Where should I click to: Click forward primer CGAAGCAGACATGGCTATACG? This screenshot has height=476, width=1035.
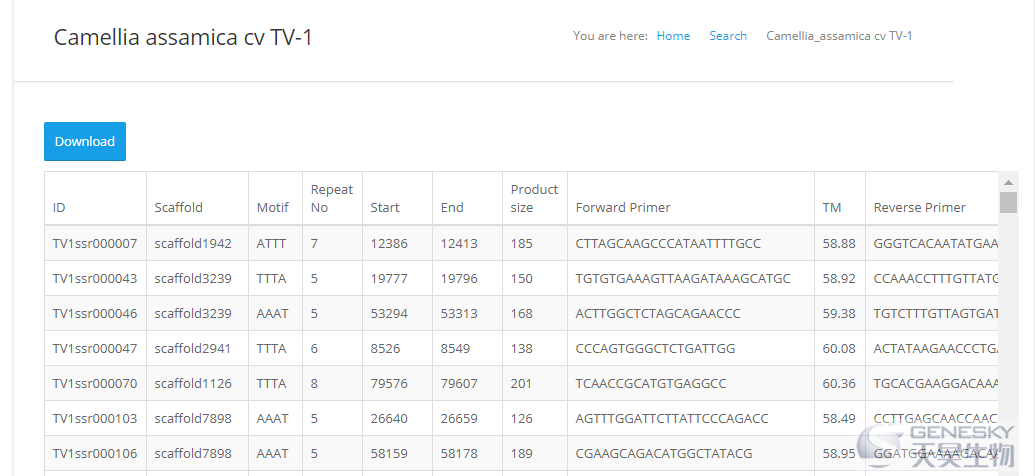tap(664, 454)
